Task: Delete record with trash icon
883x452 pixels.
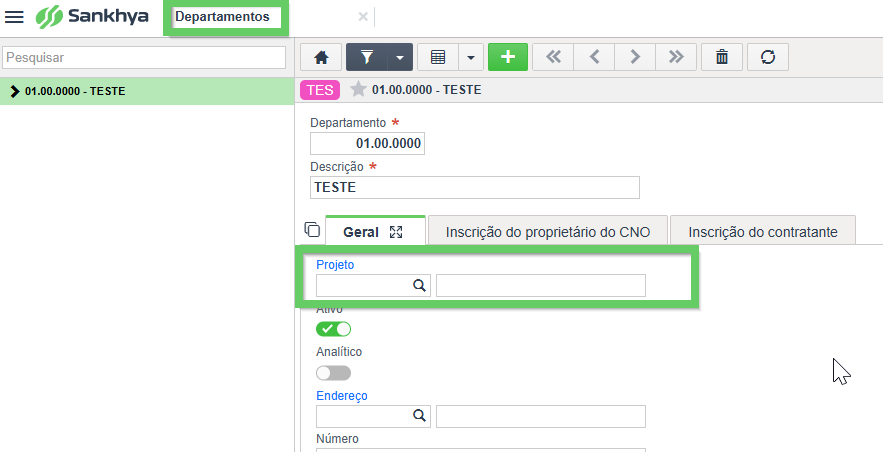Action: (x=722, y=57)
